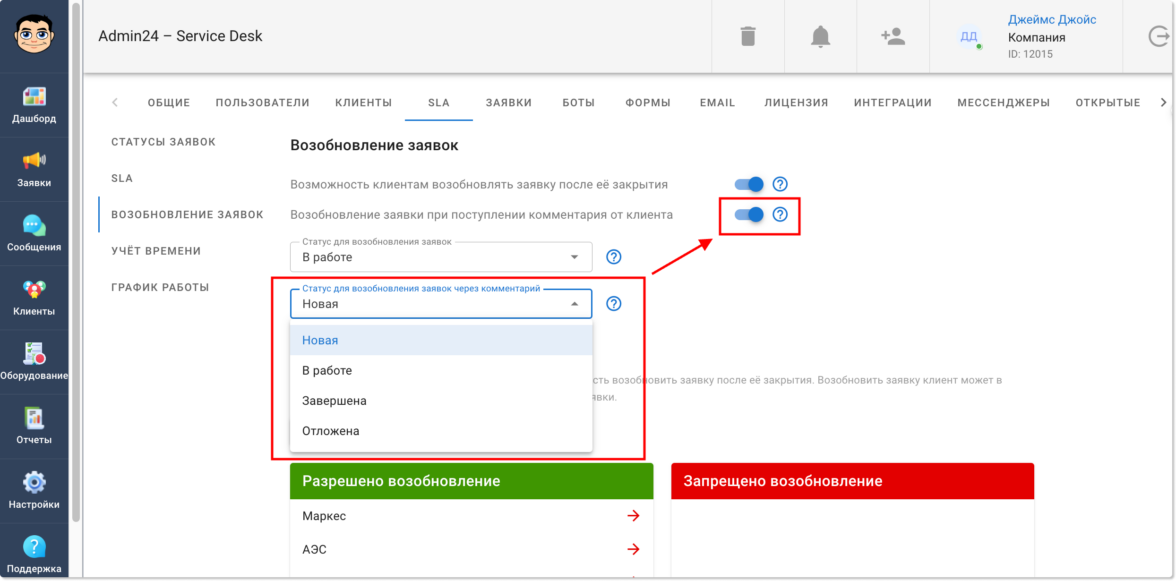Click the АЭС client row
Viewport: 1176px width, 581px height.
(471, 550)
